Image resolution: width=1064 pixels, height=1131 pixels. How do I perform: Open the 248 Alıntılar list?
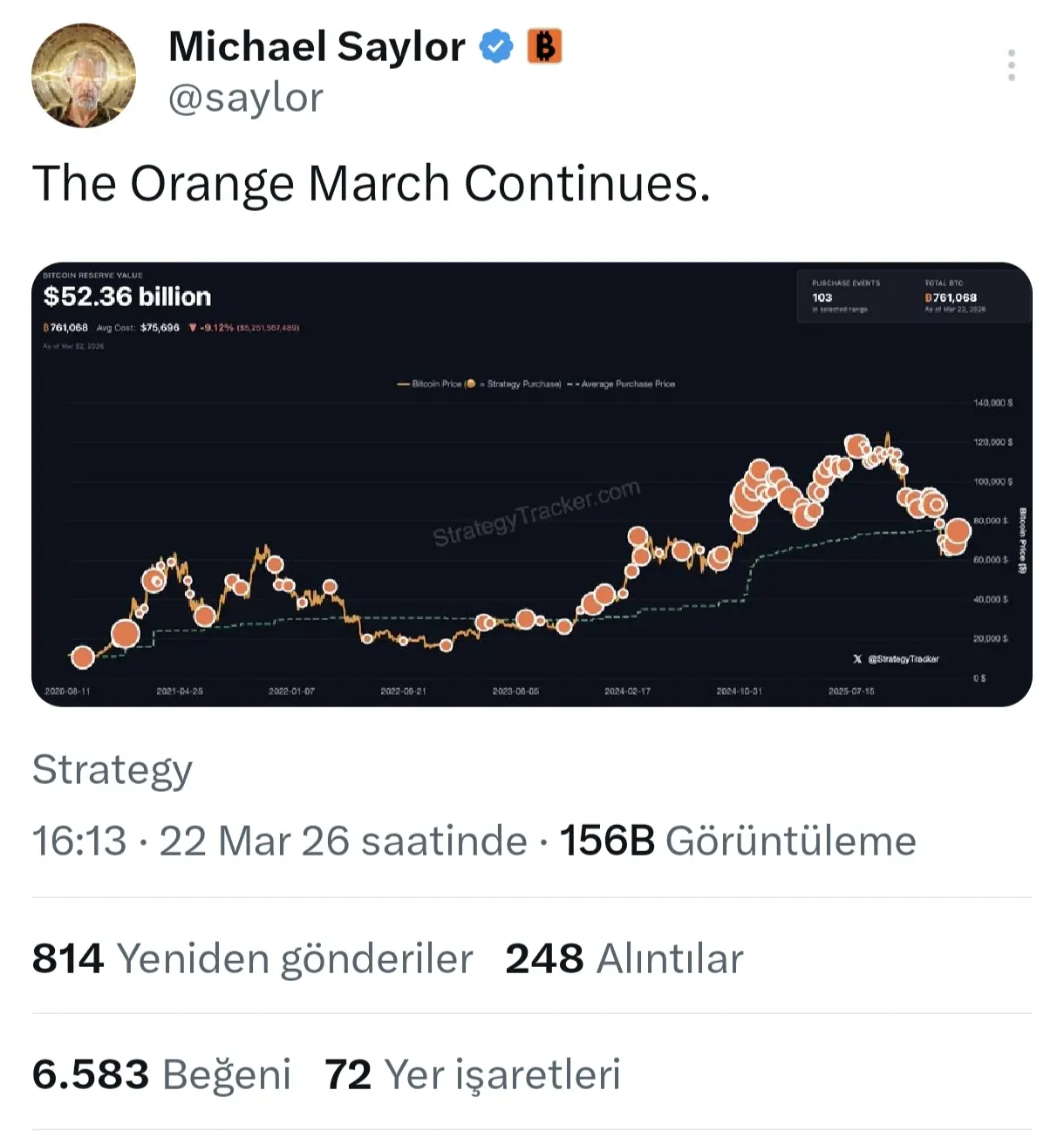coord(624,958)
